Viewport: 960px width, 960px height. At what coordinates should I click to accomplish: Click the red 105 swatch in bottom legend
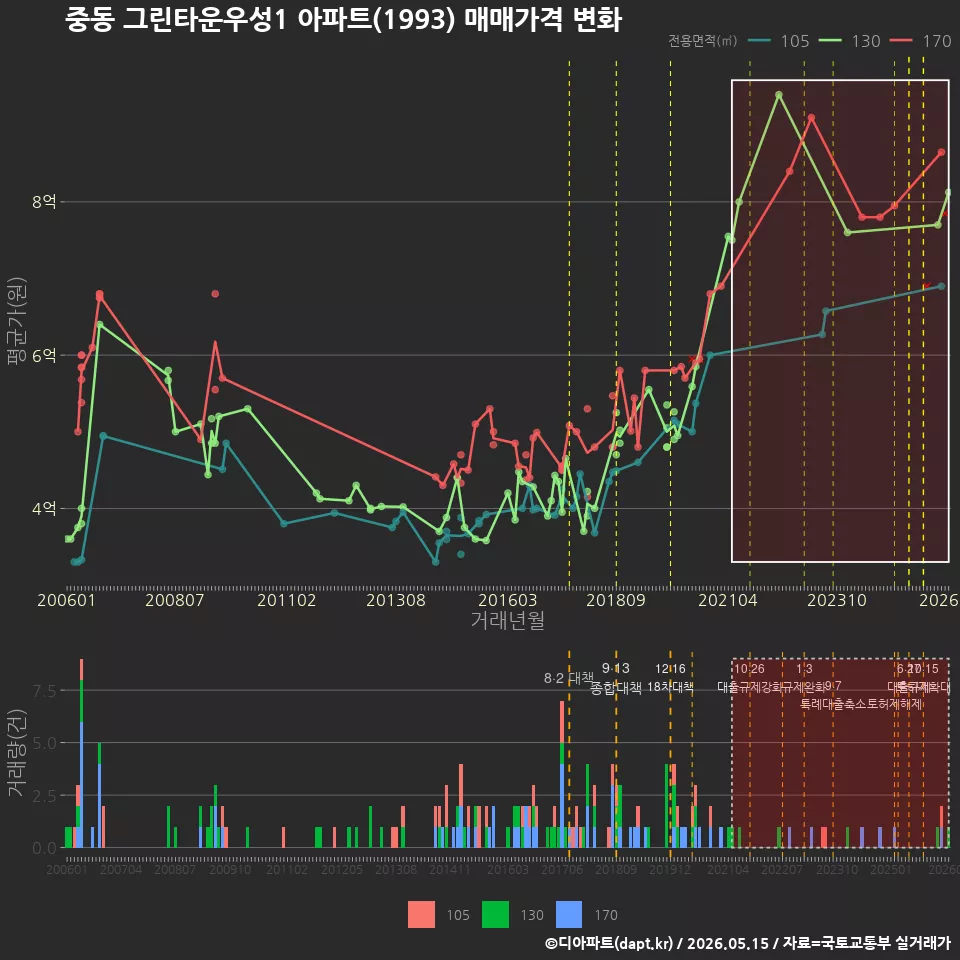click(421, 915)
